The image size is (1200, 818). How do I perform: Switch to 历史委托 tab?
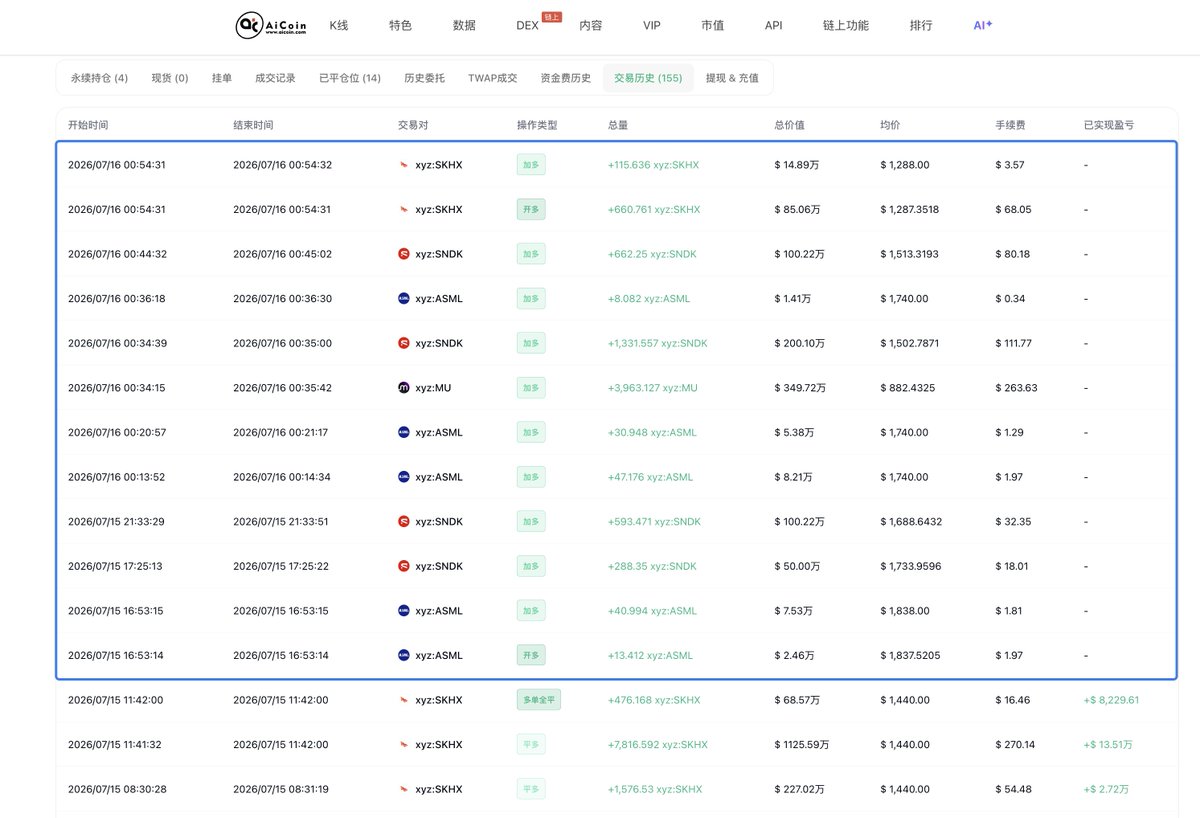(x=424, y=78)
